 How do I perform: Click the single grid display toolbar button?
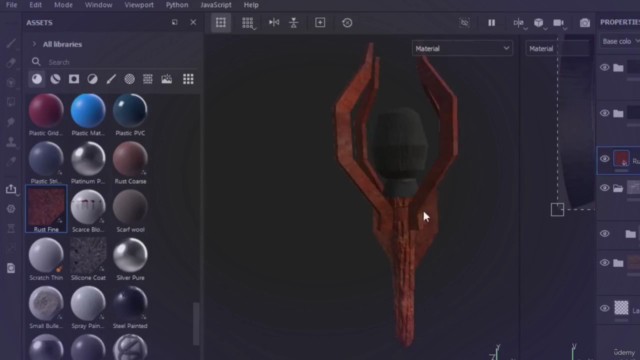[x=221, y=22]
